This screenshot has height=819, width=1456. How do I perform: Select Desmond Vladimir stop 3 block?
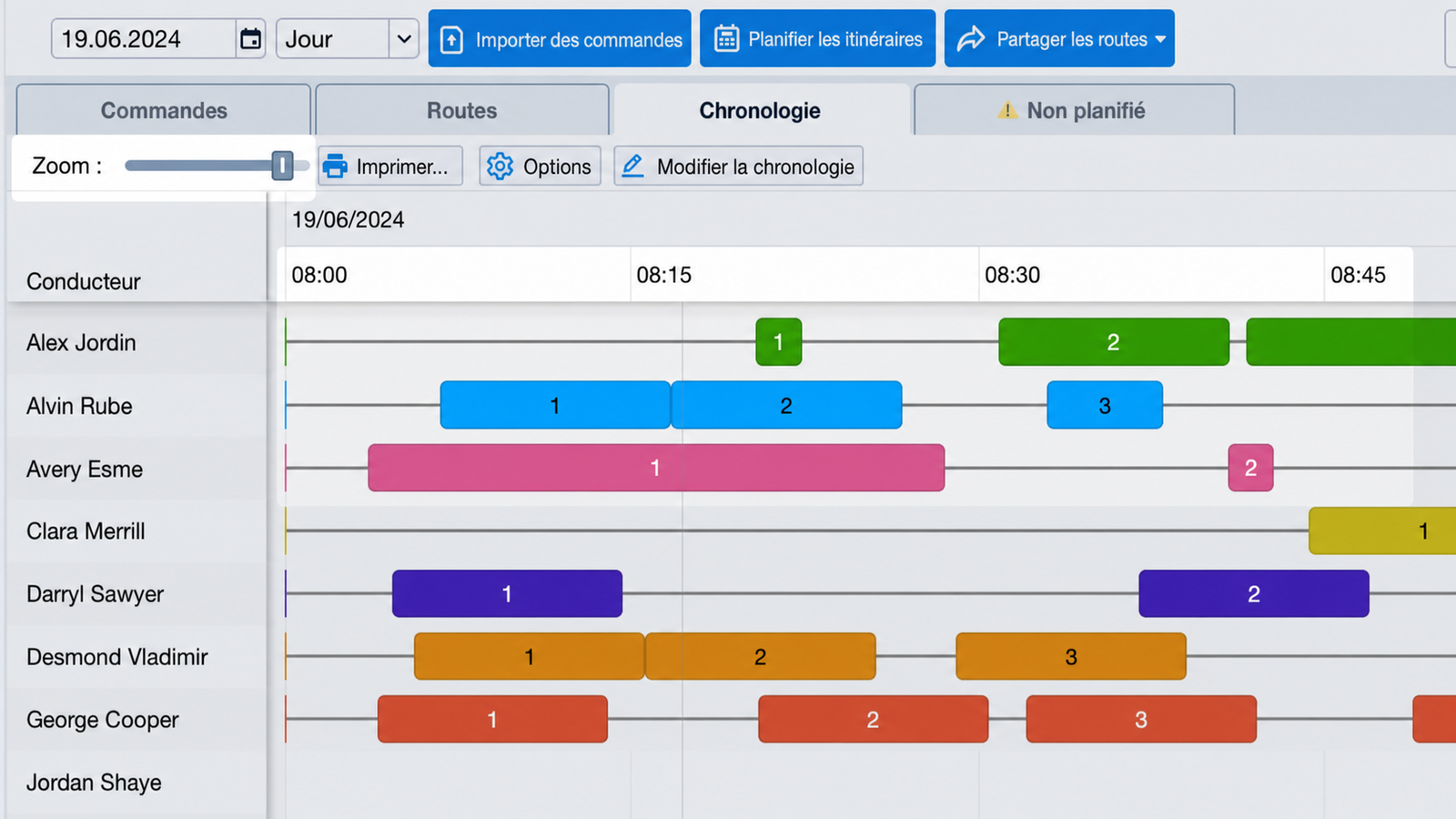click(1071, 656)
